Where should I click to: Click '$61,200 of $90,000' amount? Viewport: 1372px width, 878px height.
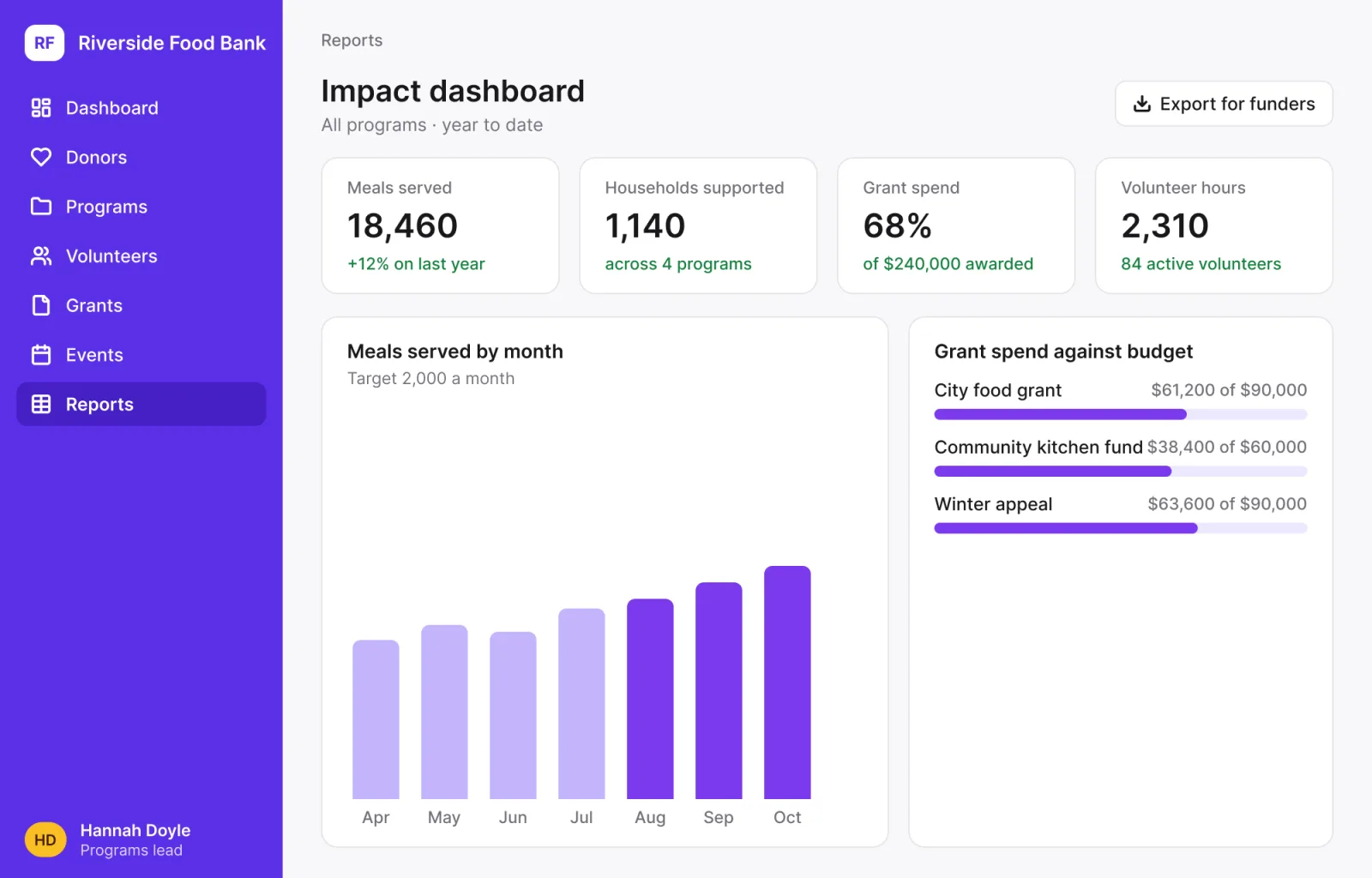click(x=1229, y=390)
